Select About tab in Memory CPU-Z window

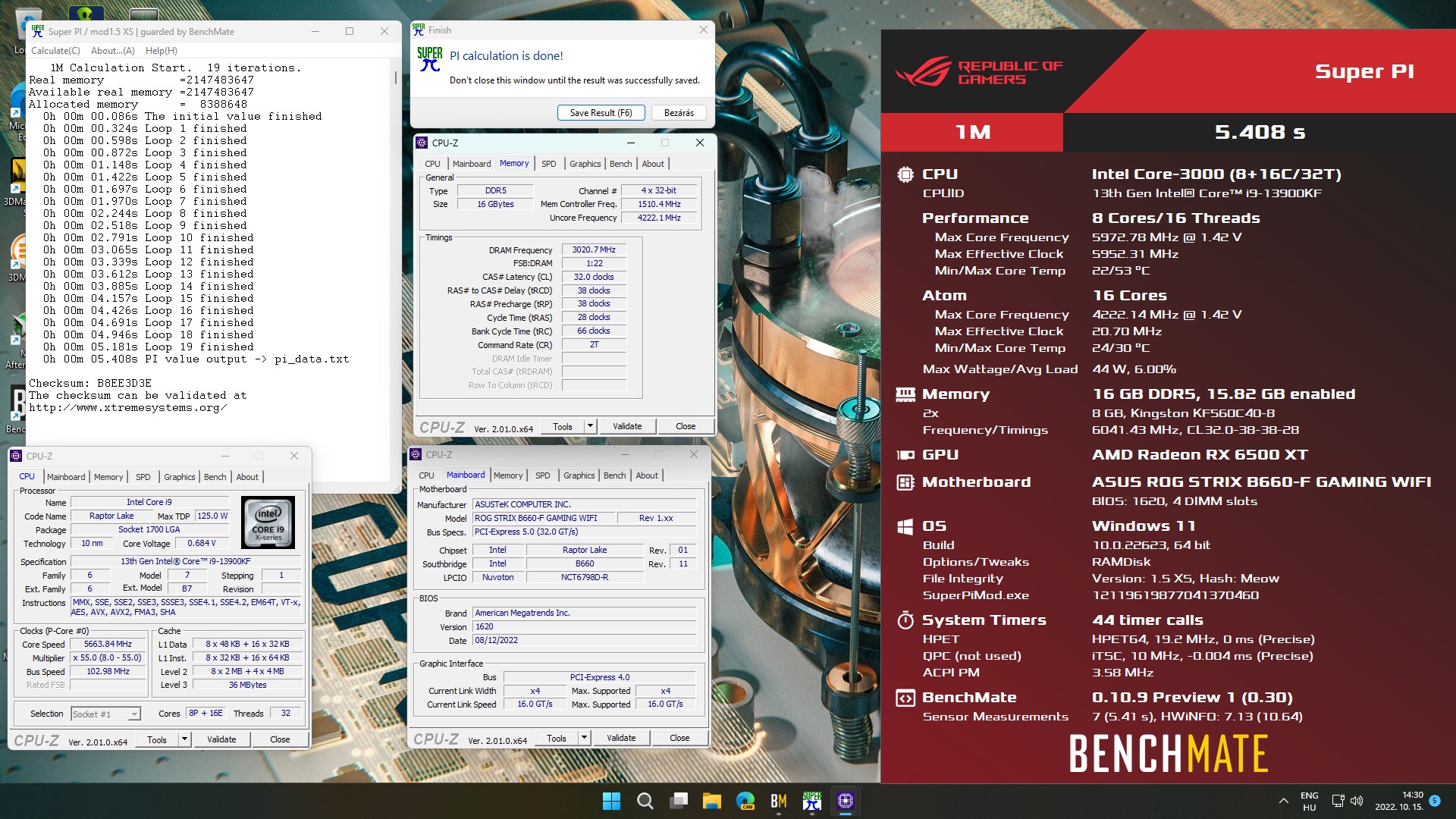[653, 164]
